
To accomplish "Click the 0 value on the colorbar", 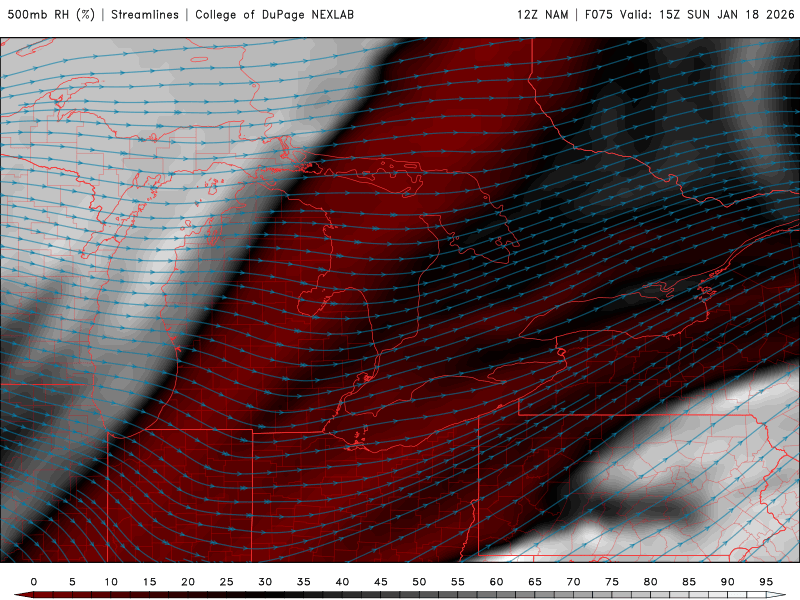I will click(x=34, y=582).
